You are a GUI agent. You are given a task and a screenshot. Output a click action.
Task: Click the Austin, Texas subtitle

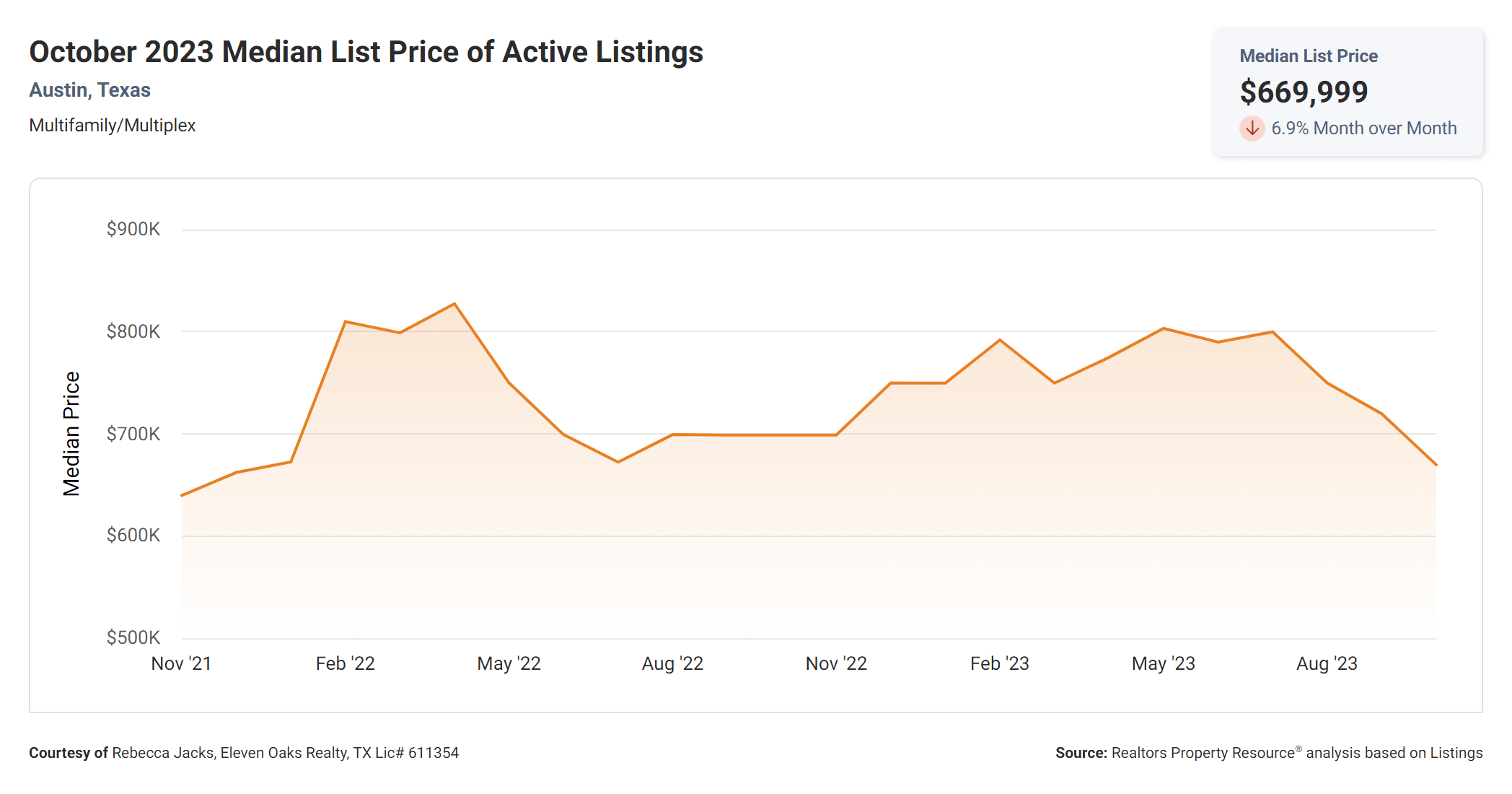tap(89, 90)
